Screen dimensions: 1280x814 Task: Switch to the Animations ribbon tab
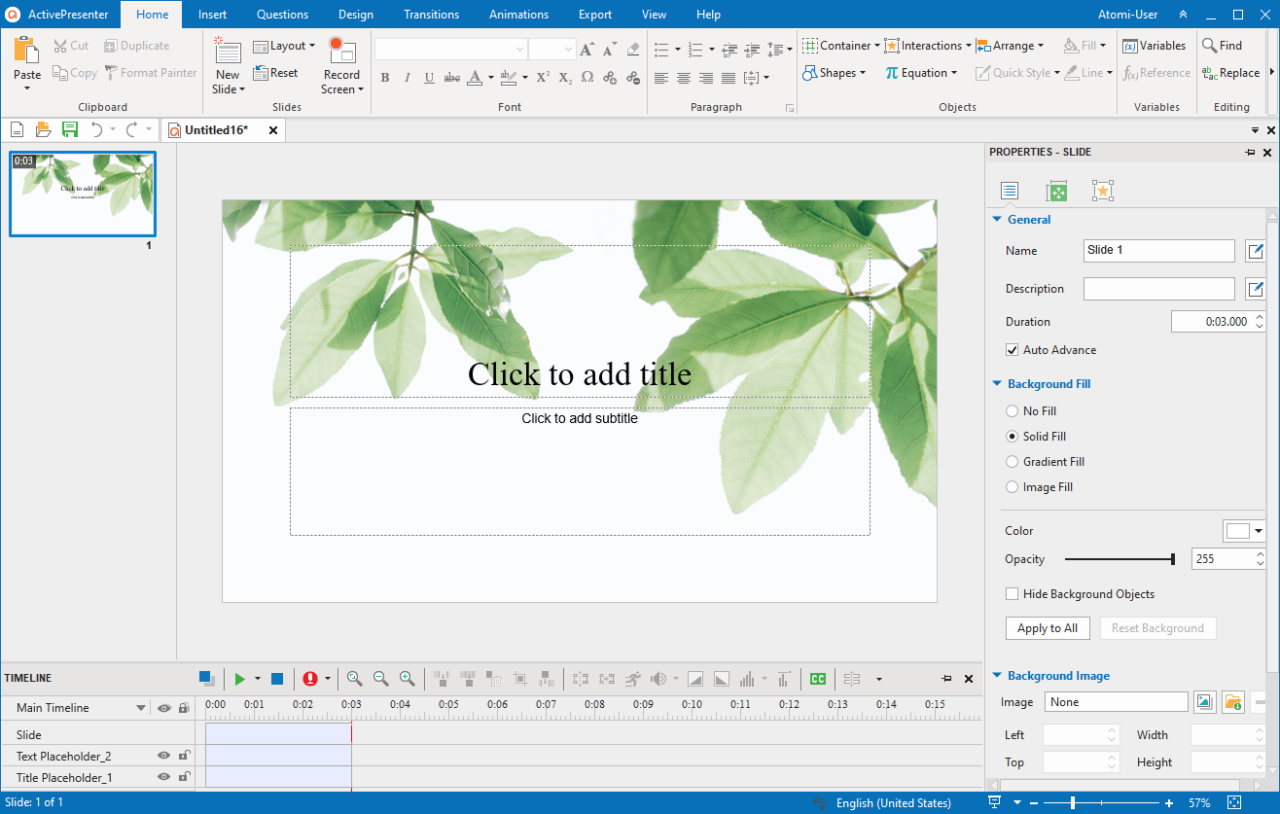coord(518,14)
